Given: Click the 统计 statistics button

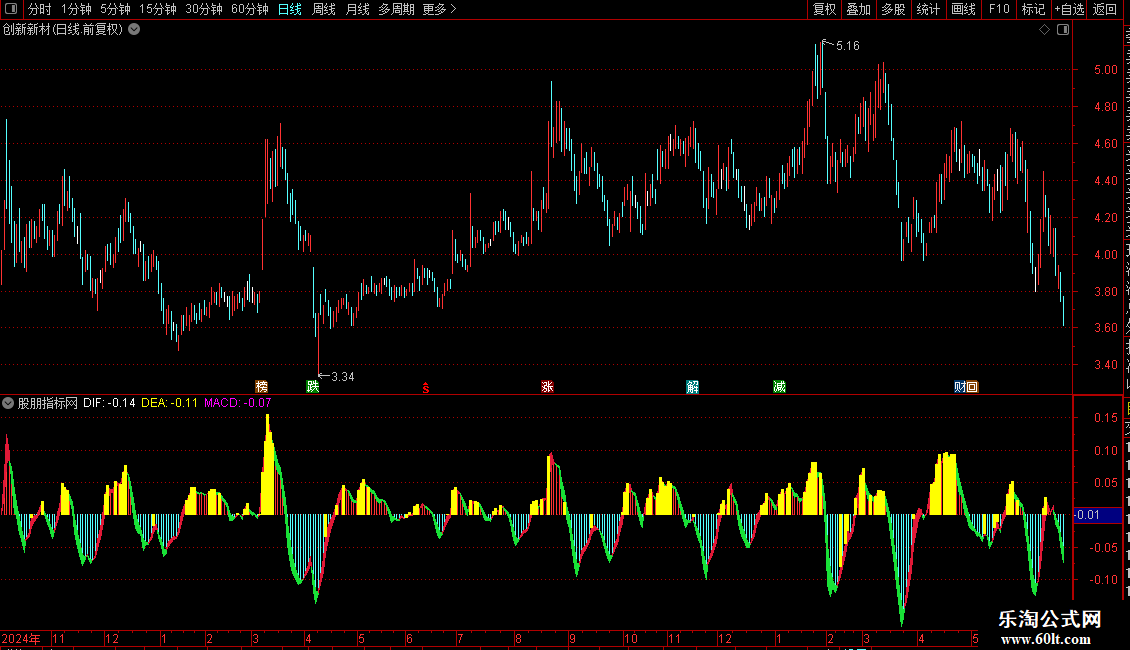Looking at the screenshot, I should tap(928, 9).
